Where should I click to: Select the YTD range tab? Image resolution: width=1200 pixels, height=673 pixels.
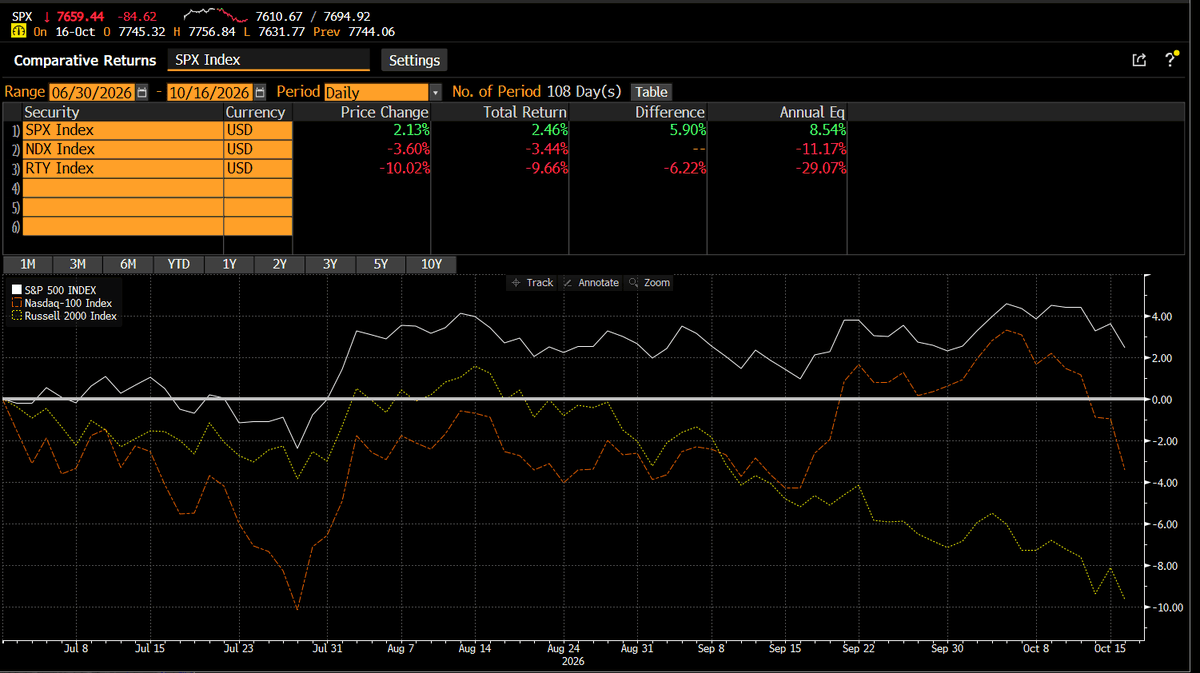point(179,264)
